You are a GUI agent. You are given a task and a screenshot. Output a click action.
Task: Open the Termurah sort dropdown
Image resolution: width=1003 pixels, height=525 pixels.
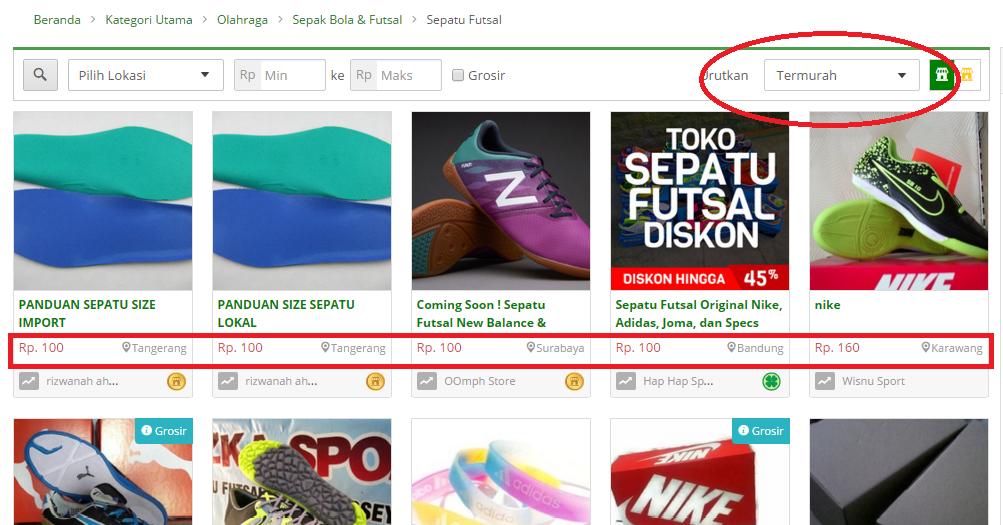842,75
